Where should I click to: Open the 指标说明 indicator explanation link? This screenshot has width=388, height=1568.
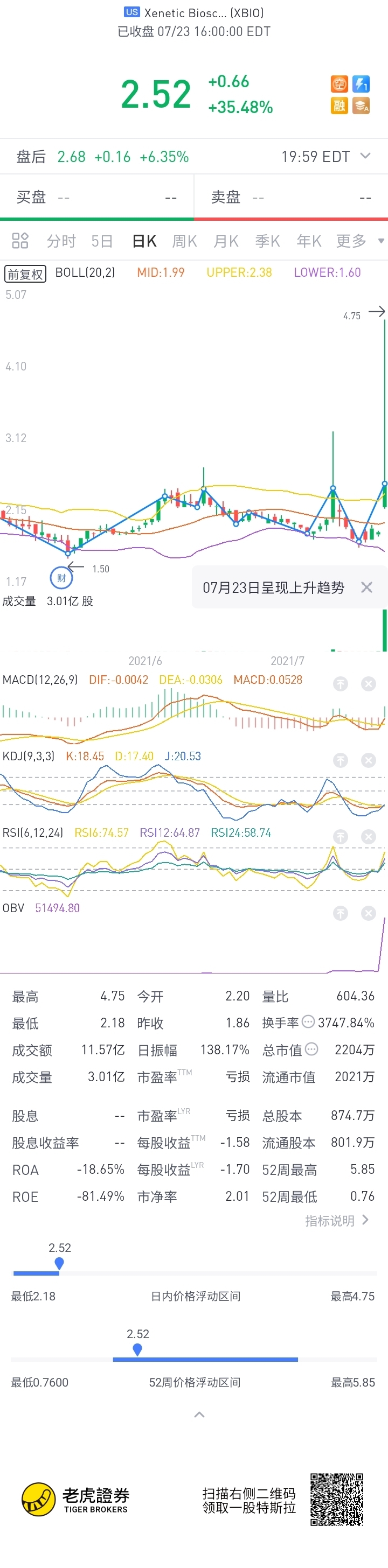pos(336,1221)
